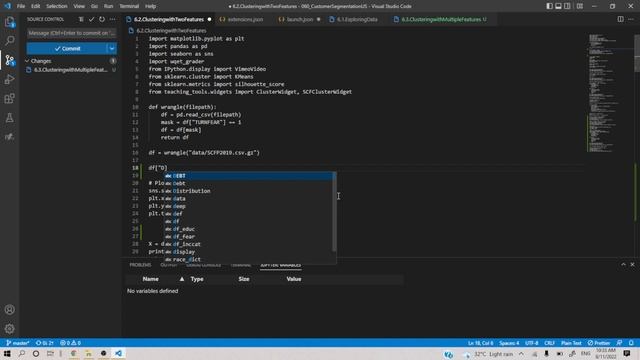Click the commit checkmark icon in Source Control header
Image resolution: width=640 pixels, height=360 pixels.
click(x=91, y=19)
